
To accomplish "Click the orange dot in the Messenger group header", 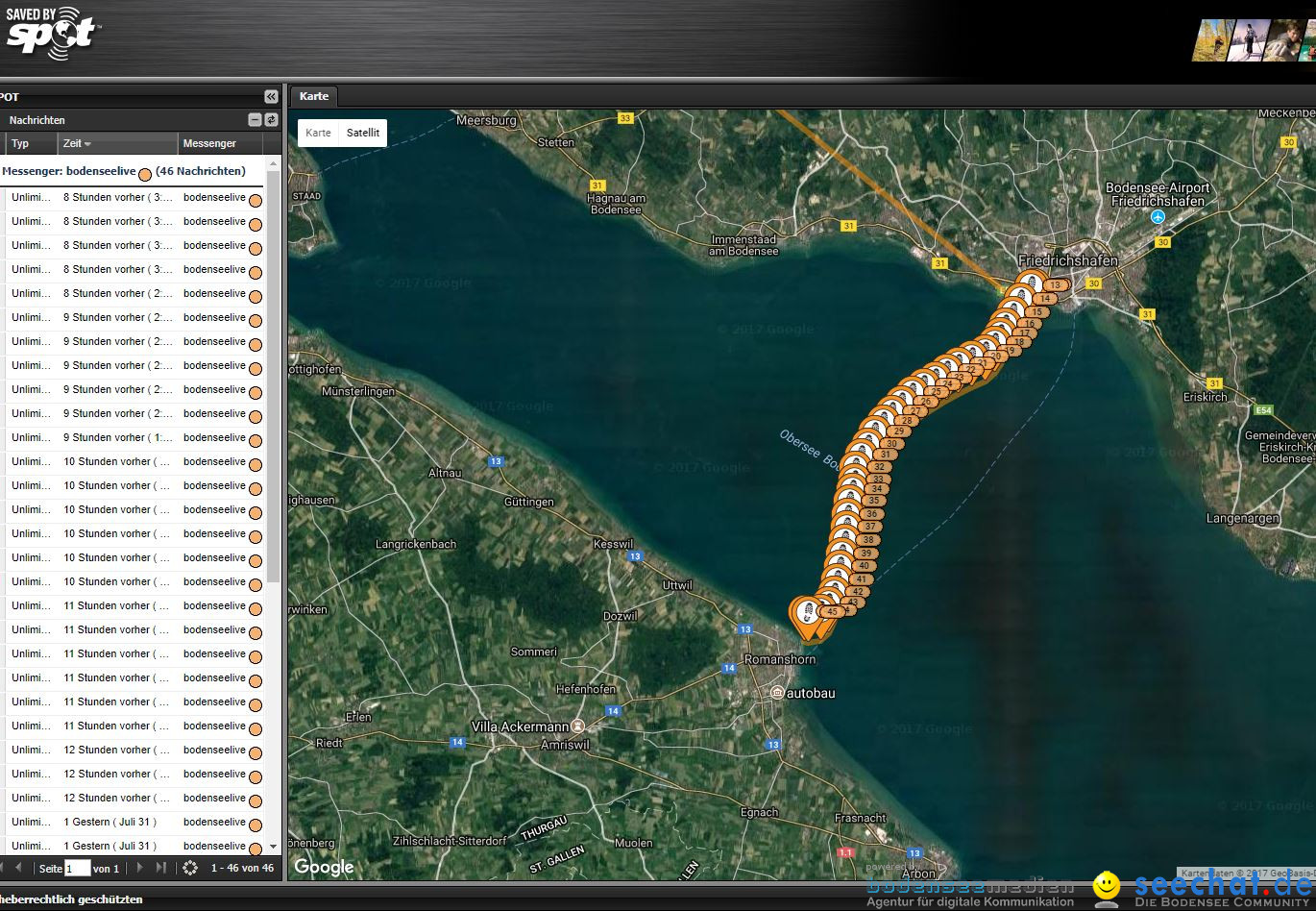I will (145, 175).
